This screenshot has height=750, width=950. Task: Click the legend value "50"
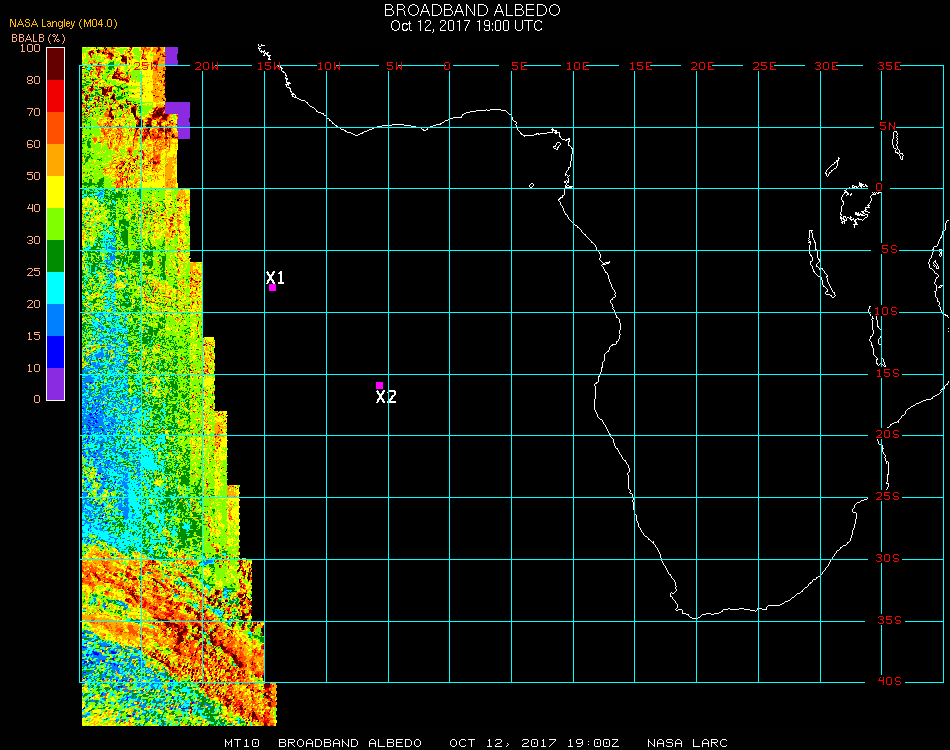click(x=33, y=176)
